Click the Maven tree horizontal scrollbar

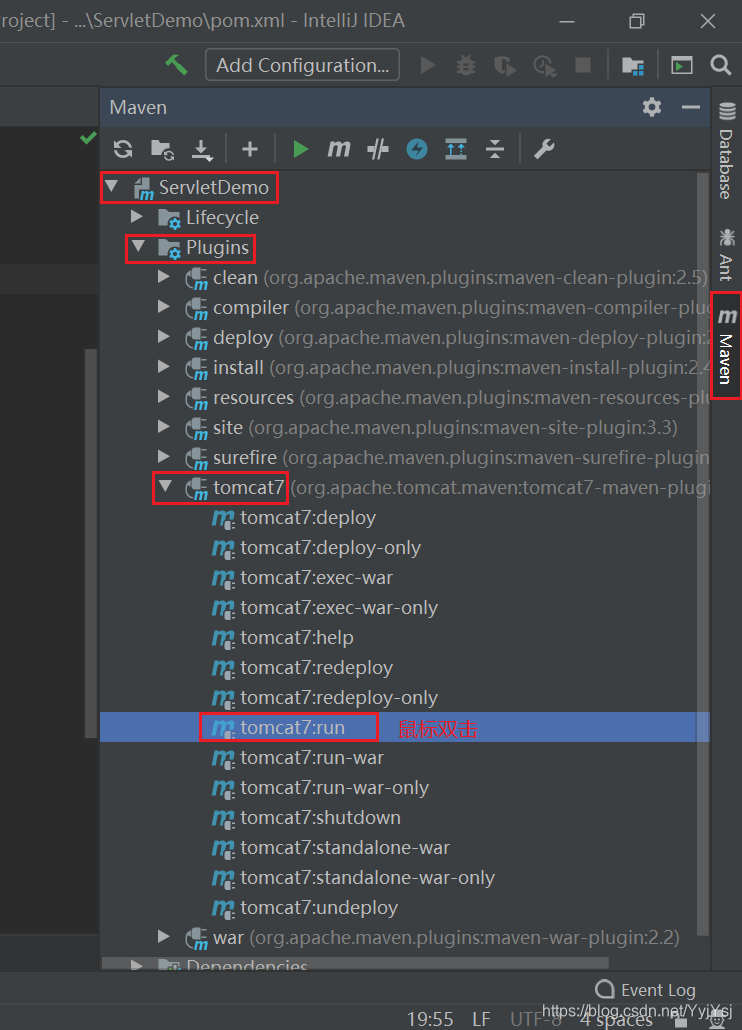click(355, 963)
